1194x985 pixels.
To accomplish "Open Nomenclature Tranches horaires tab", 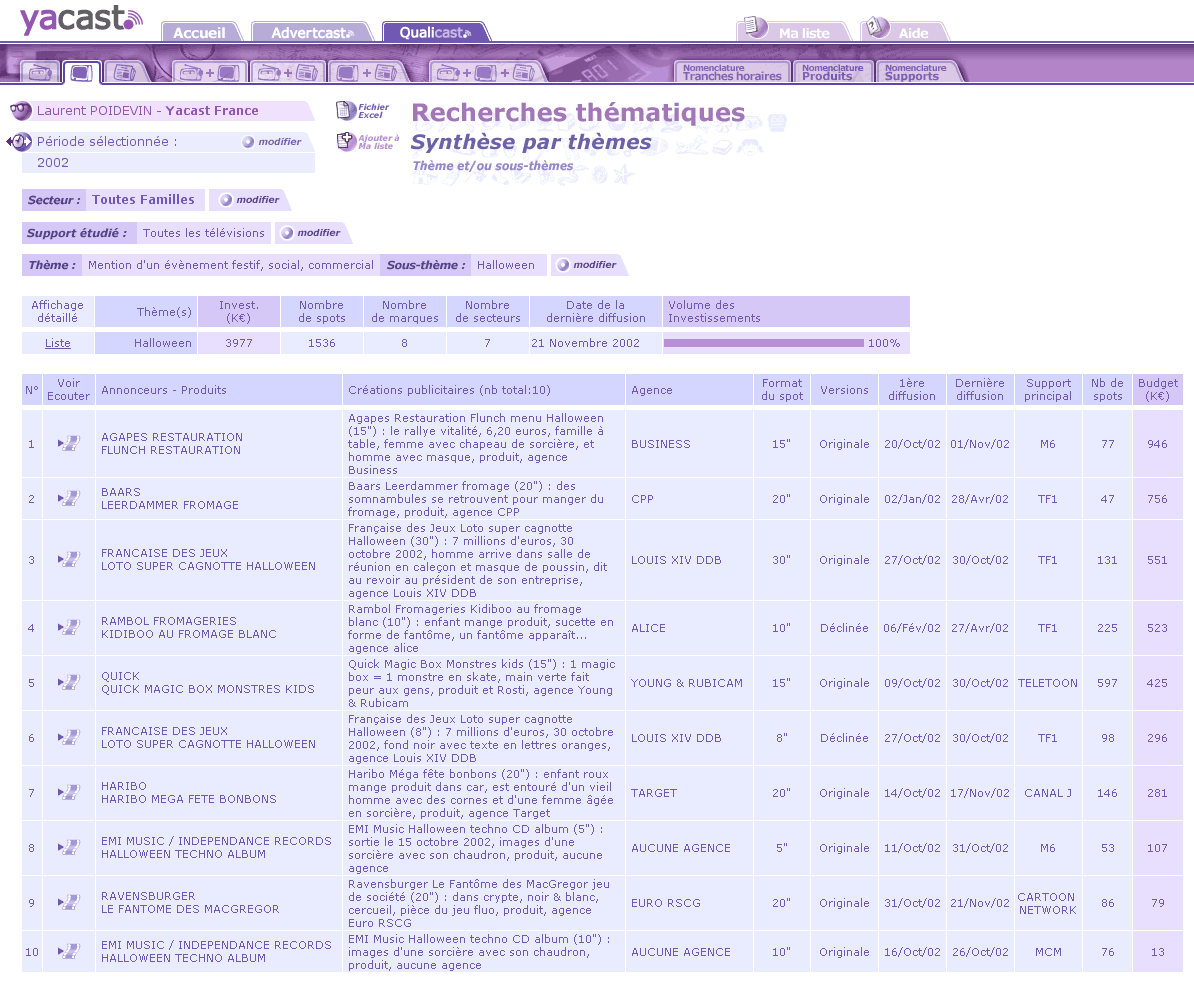I will pyautogui.click(x=732, y=72).
